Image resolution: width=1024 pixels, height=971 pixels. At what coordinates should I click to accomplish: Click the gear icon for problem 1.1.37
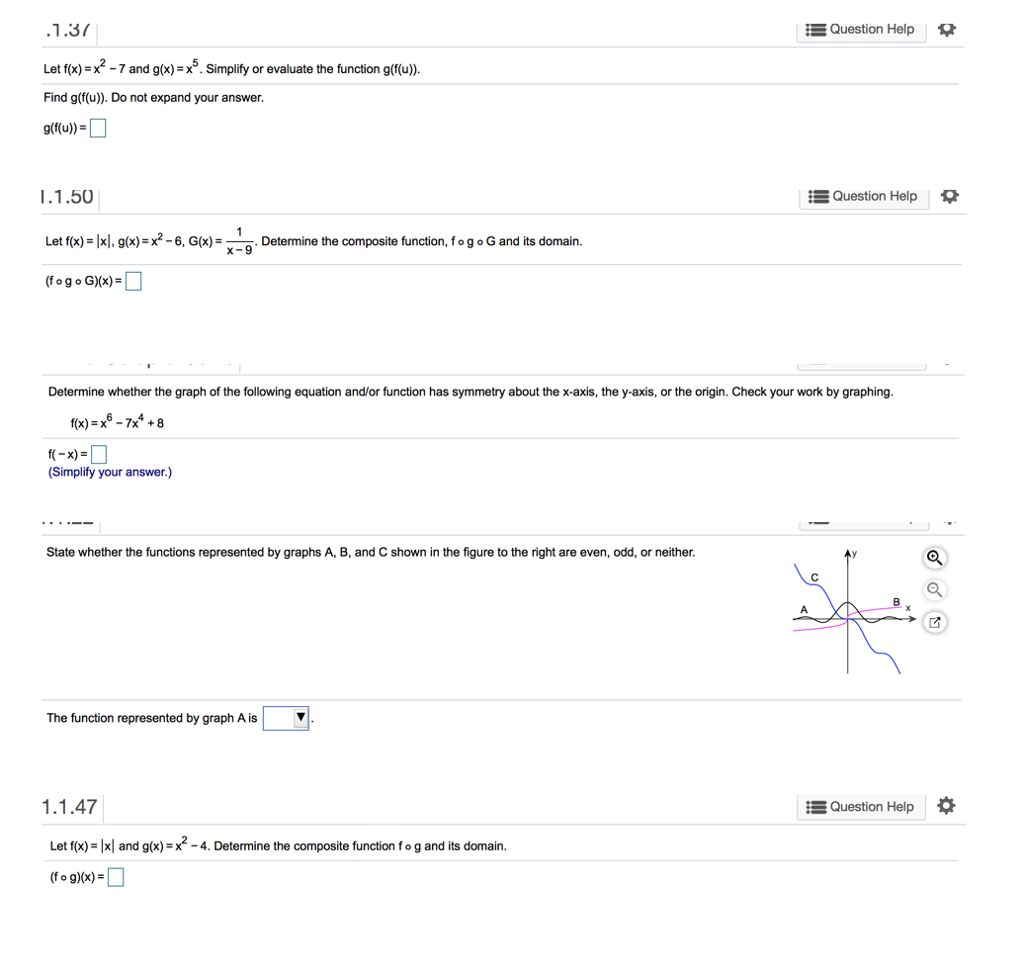(946, 29)
